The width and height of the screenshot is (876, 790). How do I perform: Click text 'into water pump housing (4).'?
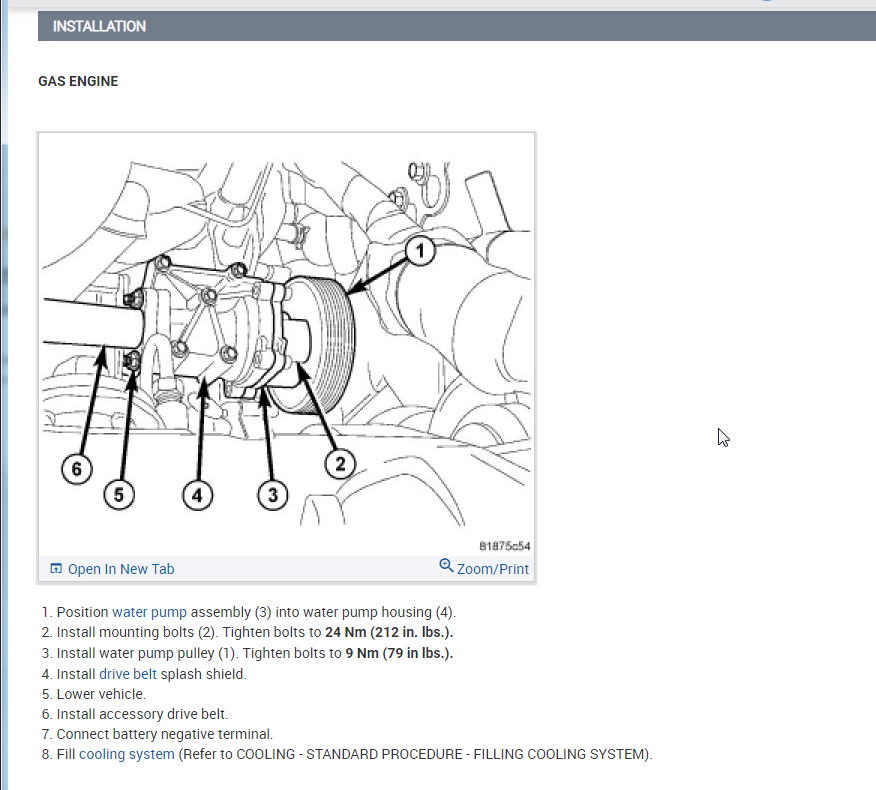point(365,612)
